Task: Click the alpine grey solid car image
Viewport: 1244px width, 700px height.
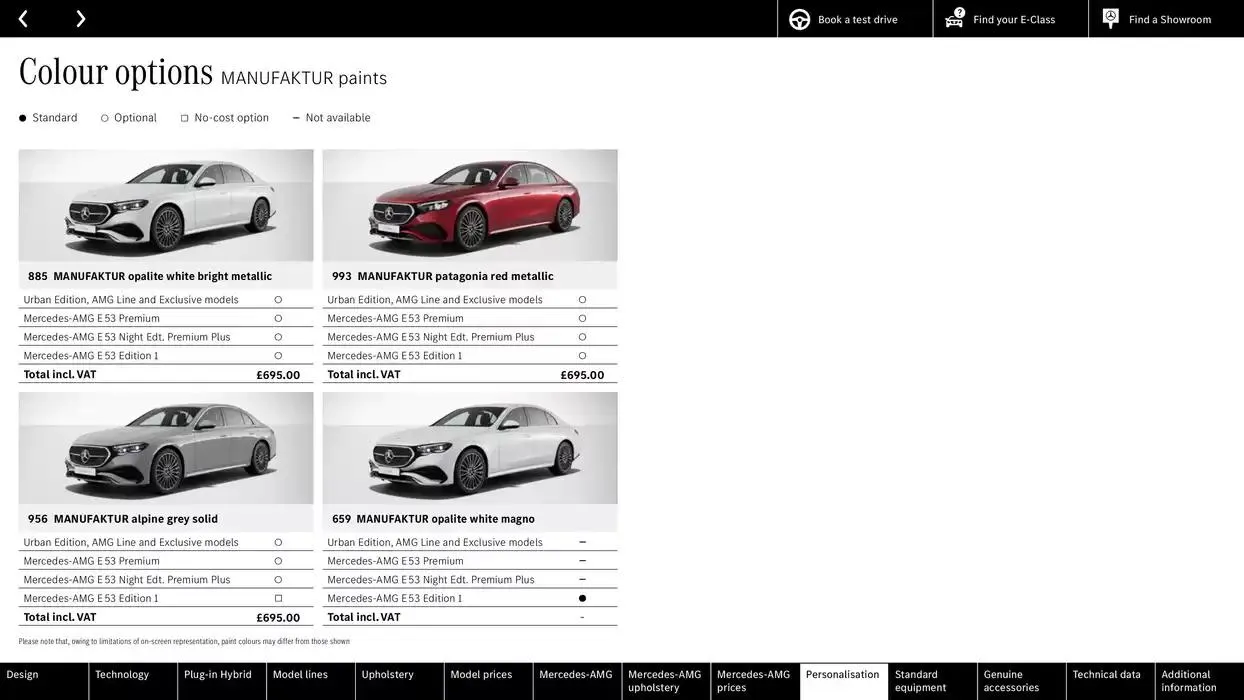Action: point(166,447)
